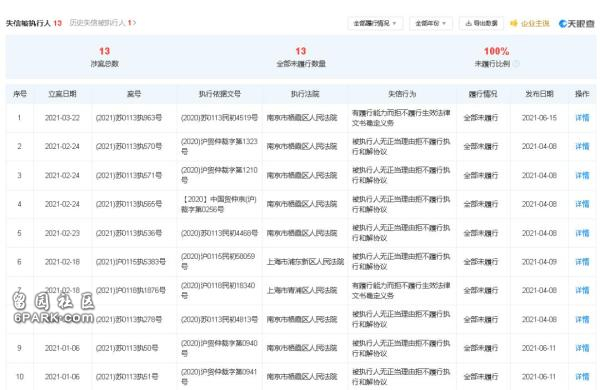The height and width of the screenshot is (390, 600).
Task: Click the 100% 未履行比例 value
Action: [x=496, y=51]
